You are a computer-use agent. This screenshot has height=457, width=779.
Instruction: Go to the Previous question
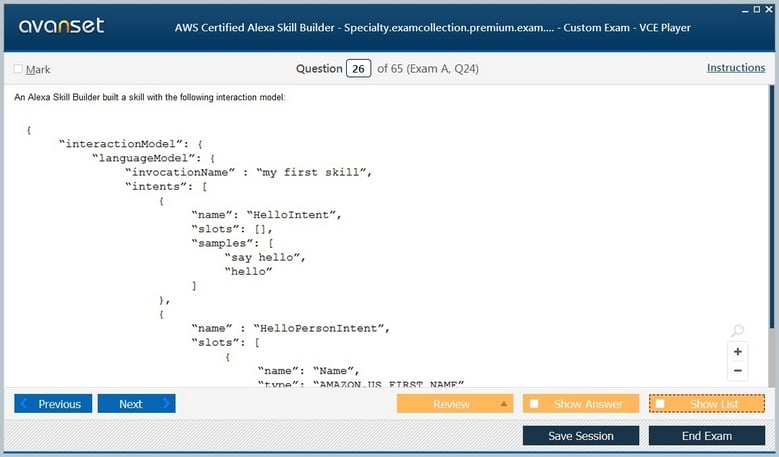tap(53, 404)
